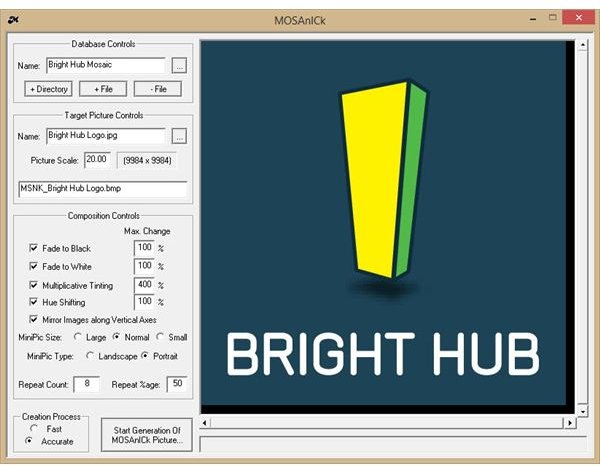Browse for the database name file
Screen dimensions: 600x466
(x=179, y=66)
